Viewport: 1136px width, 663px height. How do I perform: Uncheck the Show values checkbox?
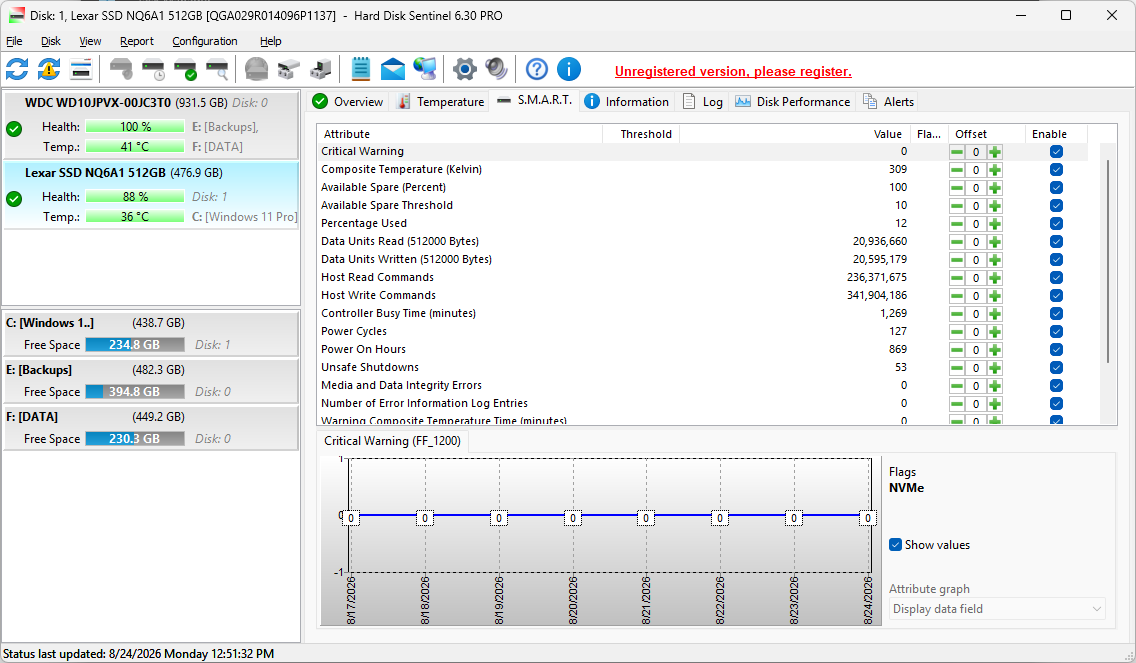(x=895, y=545)
